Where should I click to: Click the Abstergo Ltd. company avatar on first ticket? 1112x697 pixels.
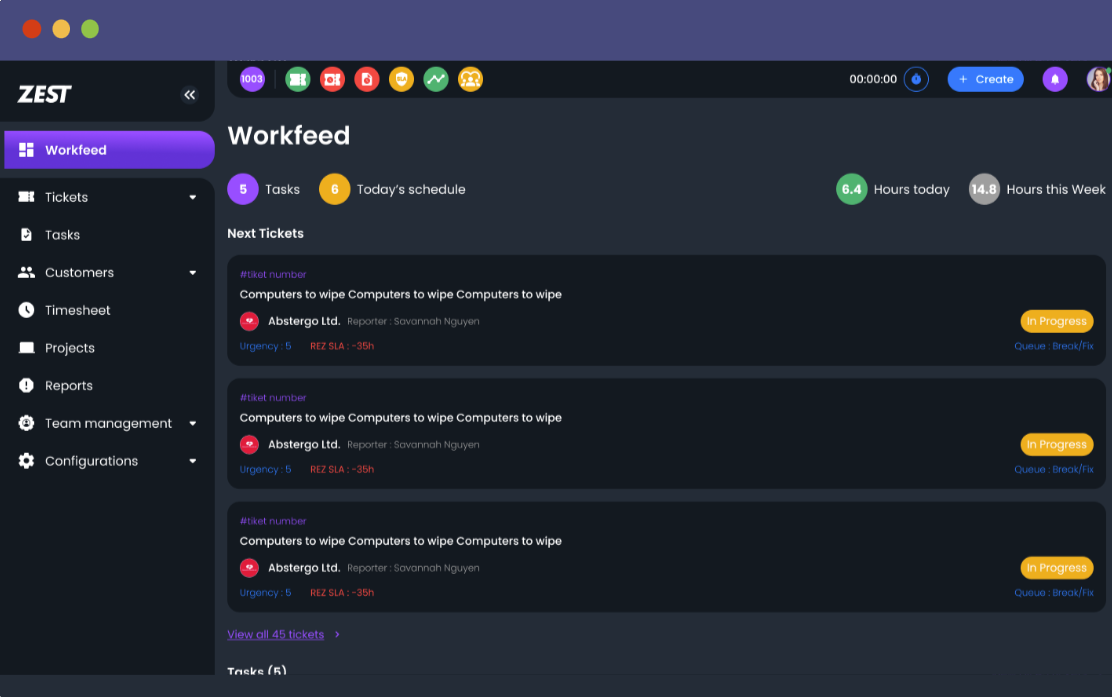point(249,320)
